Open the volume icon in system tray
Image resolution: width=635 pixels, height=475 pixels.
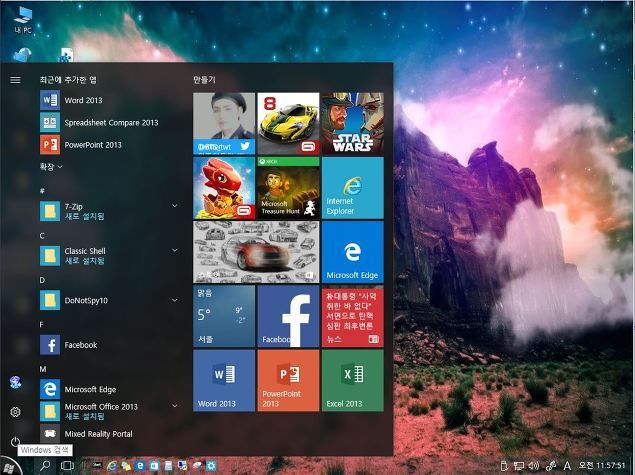pos(534,466)
